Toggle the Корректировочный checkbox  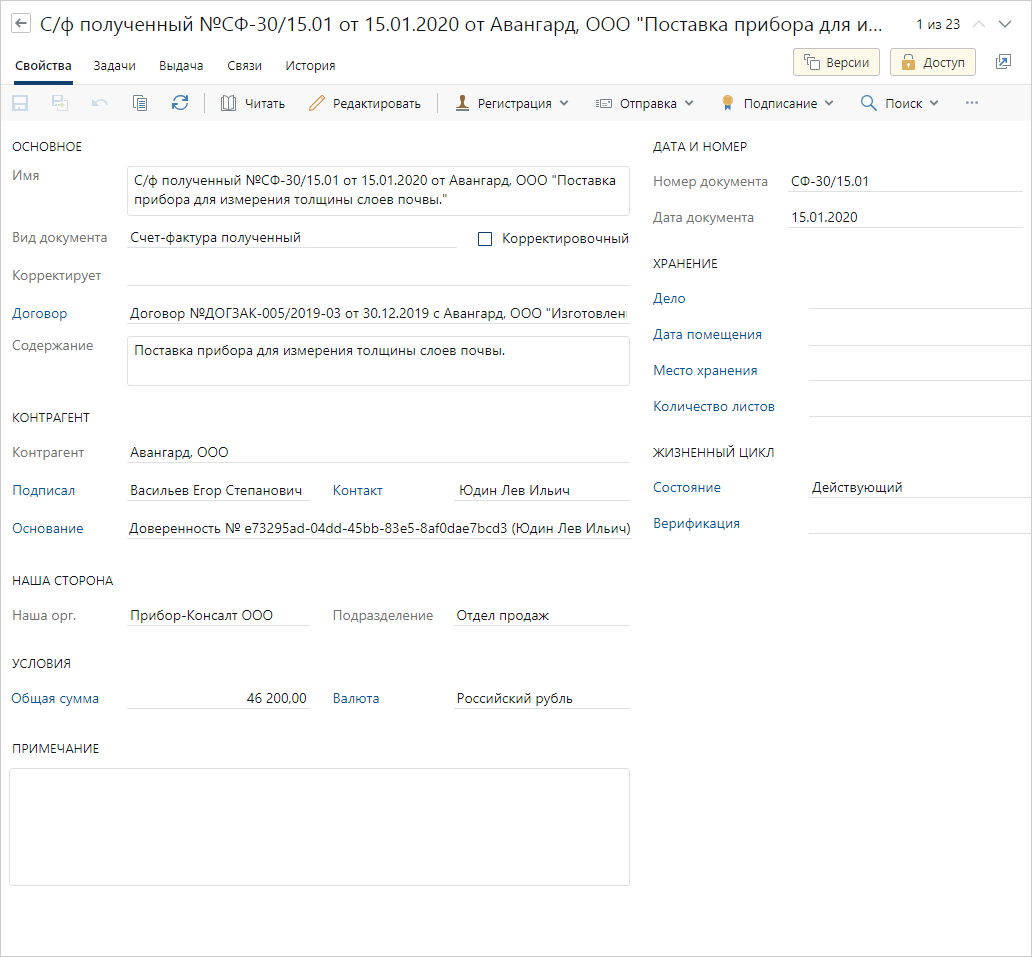[x=486, y=239]
